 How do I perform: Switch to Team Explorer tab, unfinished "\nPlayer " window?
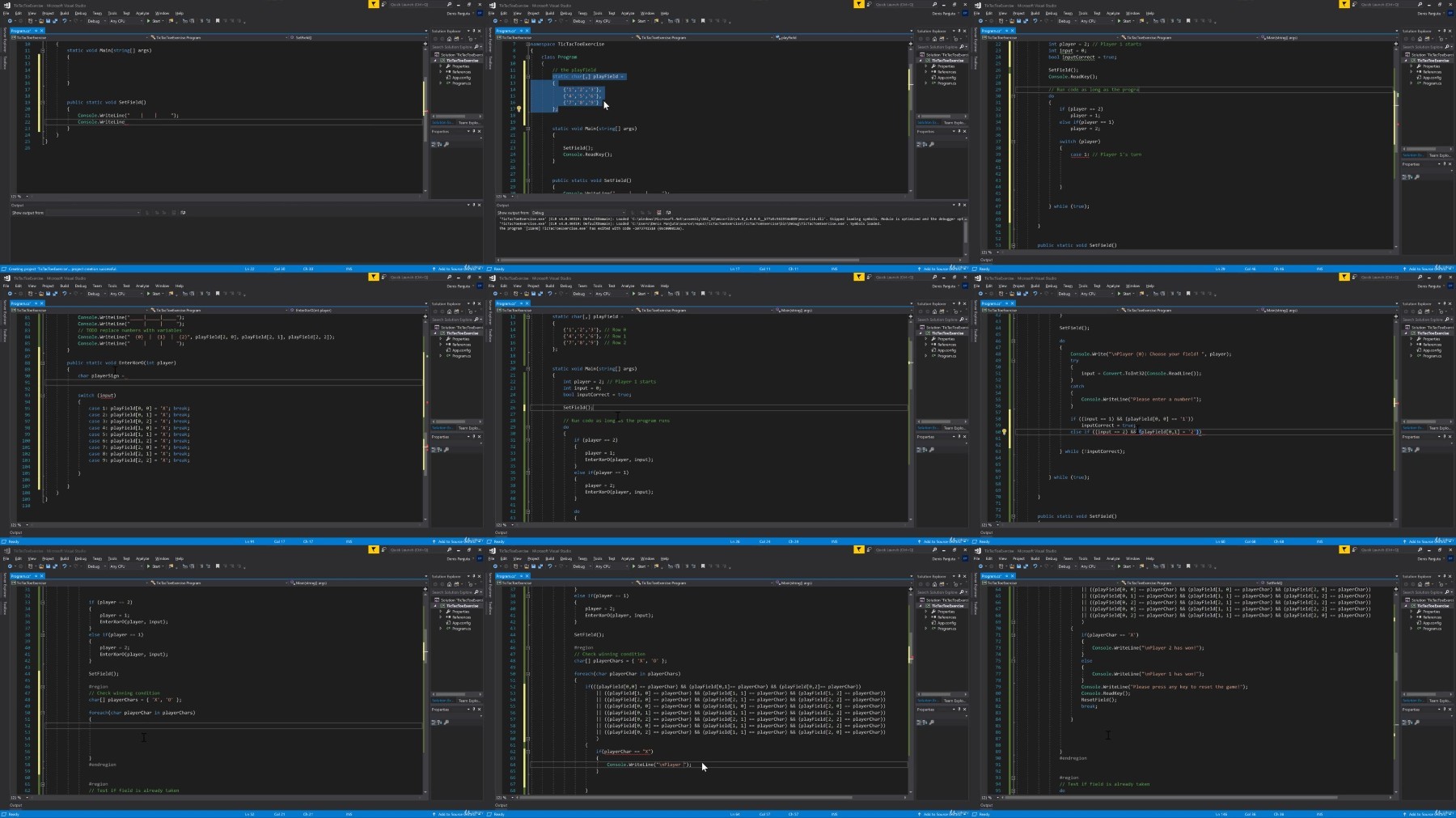[x=953, y=701]
